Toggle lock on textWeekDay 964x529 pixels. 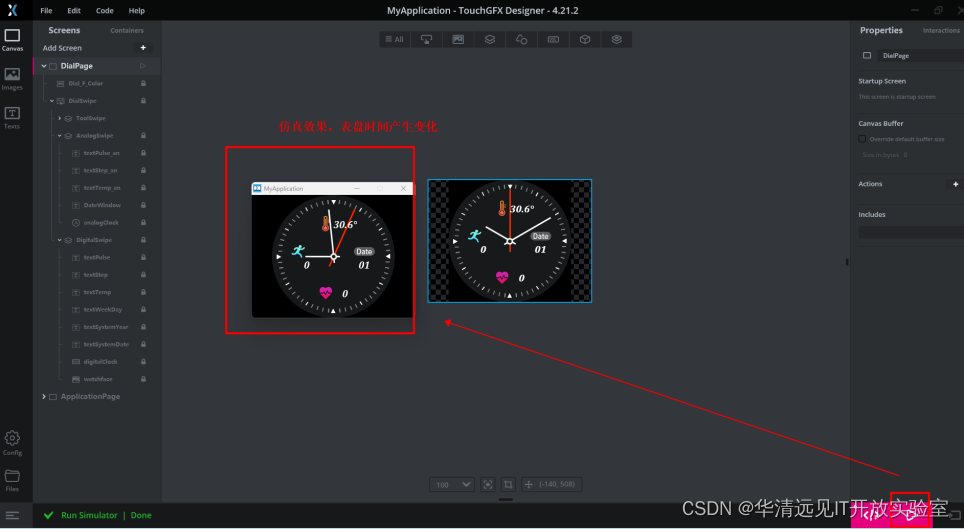click(143, 309)
